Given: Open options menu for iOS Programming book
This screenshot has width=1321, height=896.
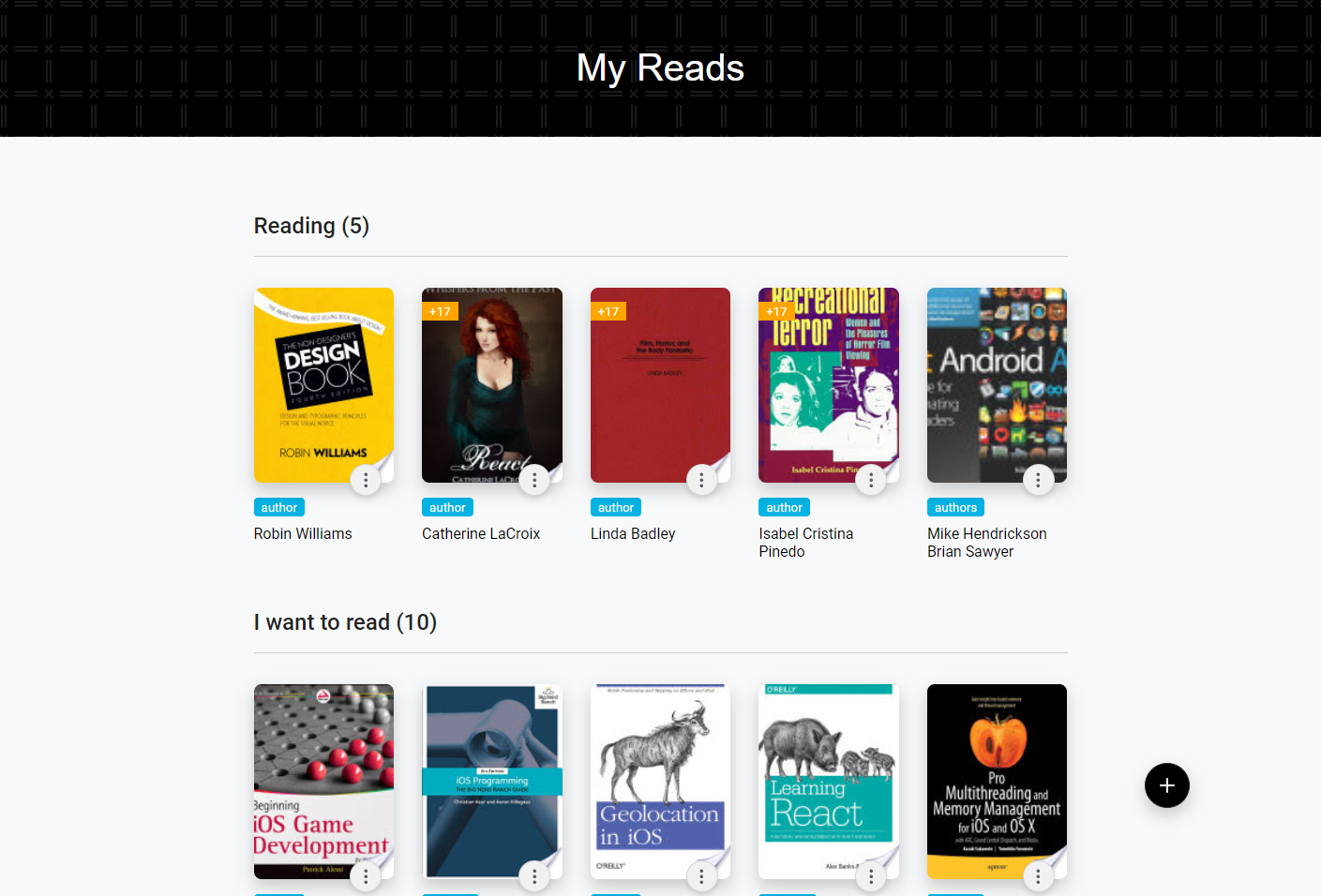Looking at the screenshot, I should point(534,876).
